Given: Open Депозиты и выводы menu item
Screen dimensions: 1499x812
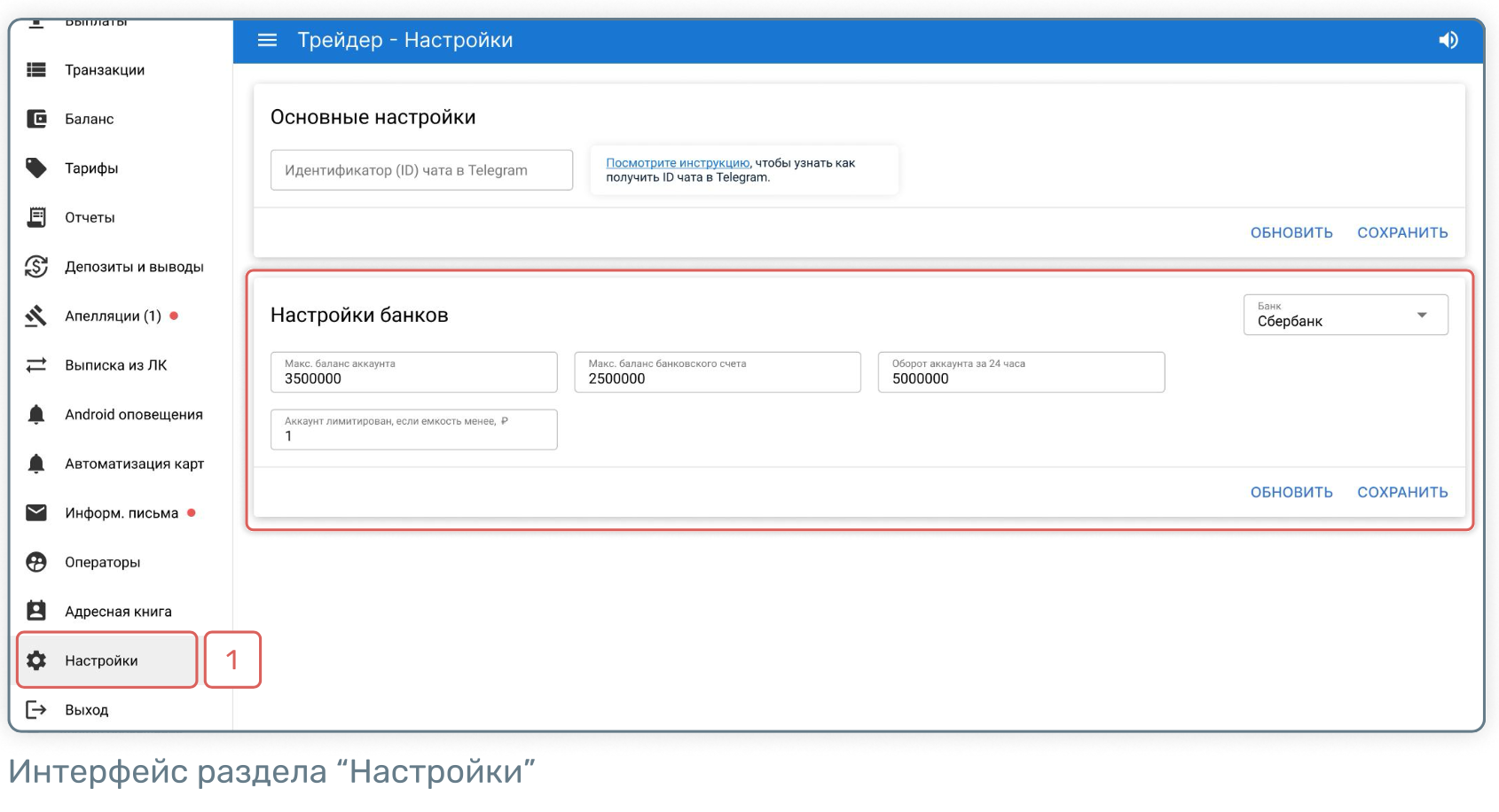Looking at the screenshot, I should [134, 267].
